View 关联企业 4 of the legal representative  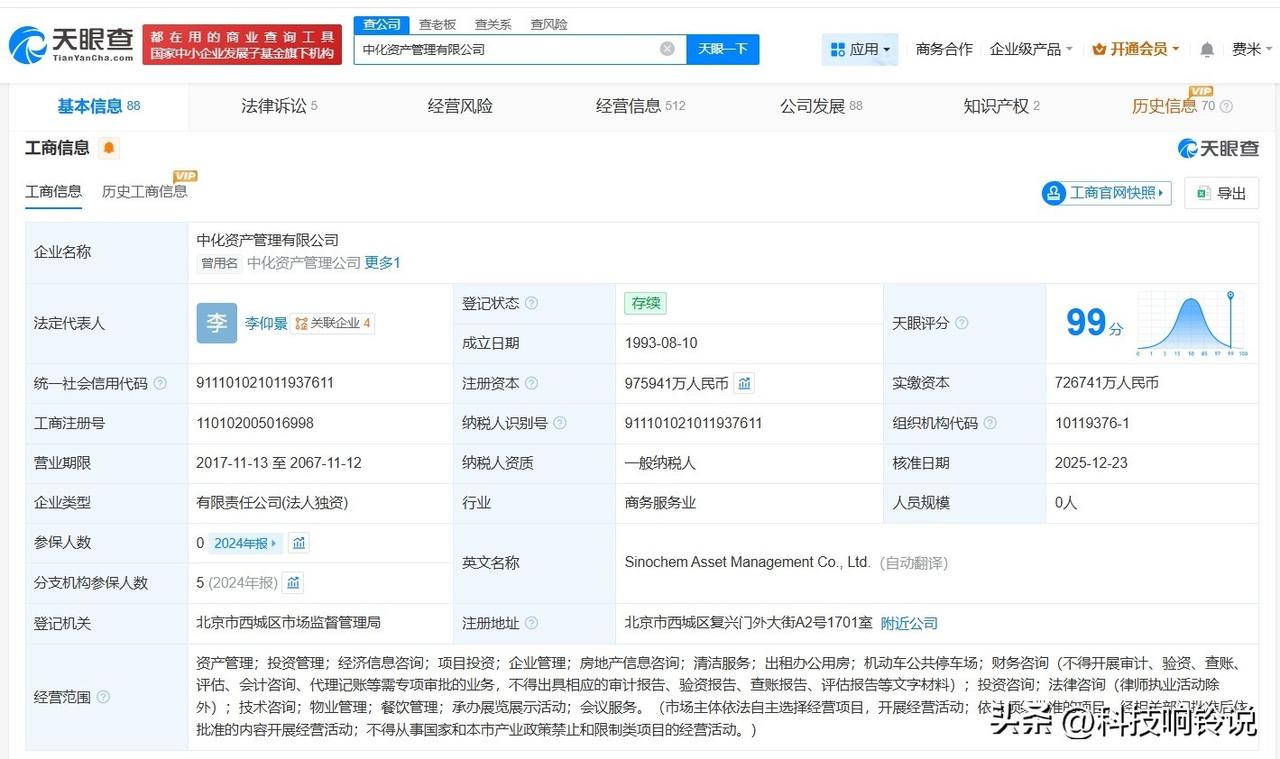click(333, 323)
